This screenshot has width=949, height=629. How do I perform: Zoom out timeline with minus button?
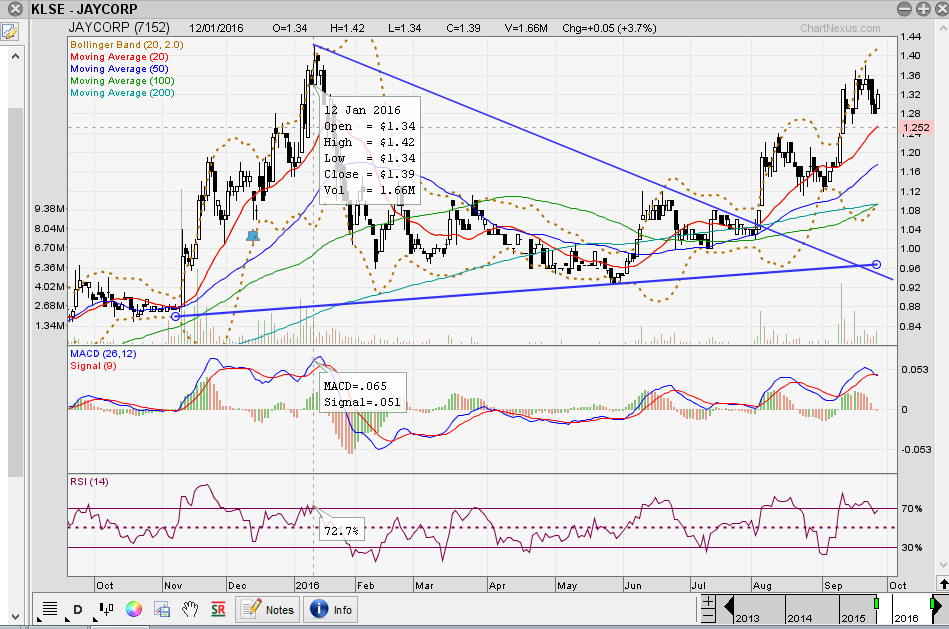click(708, 617)
